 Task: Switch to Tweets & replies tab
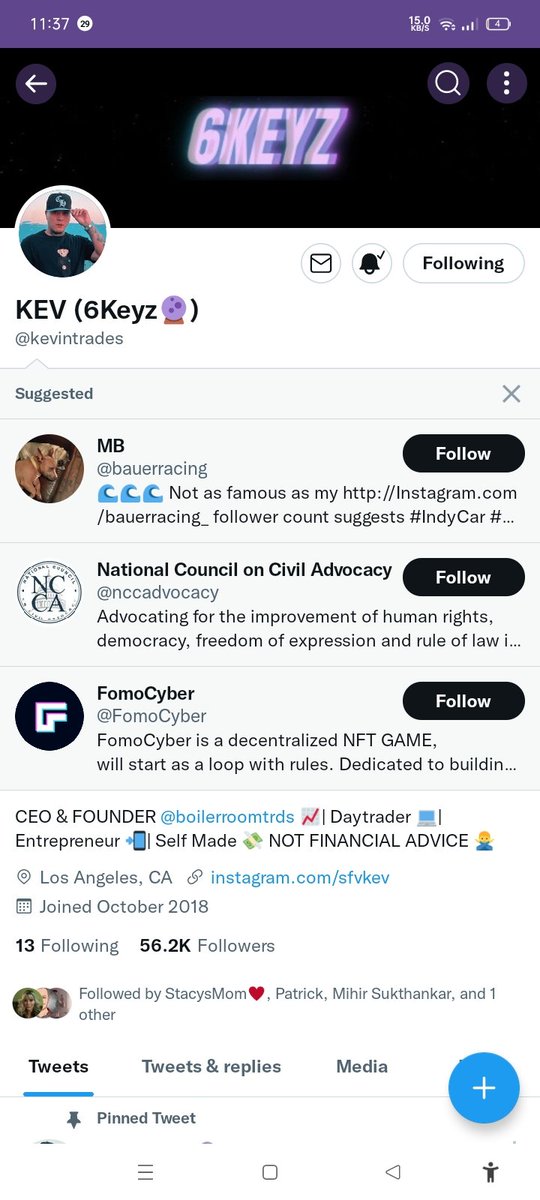[x=211, y=1066]
